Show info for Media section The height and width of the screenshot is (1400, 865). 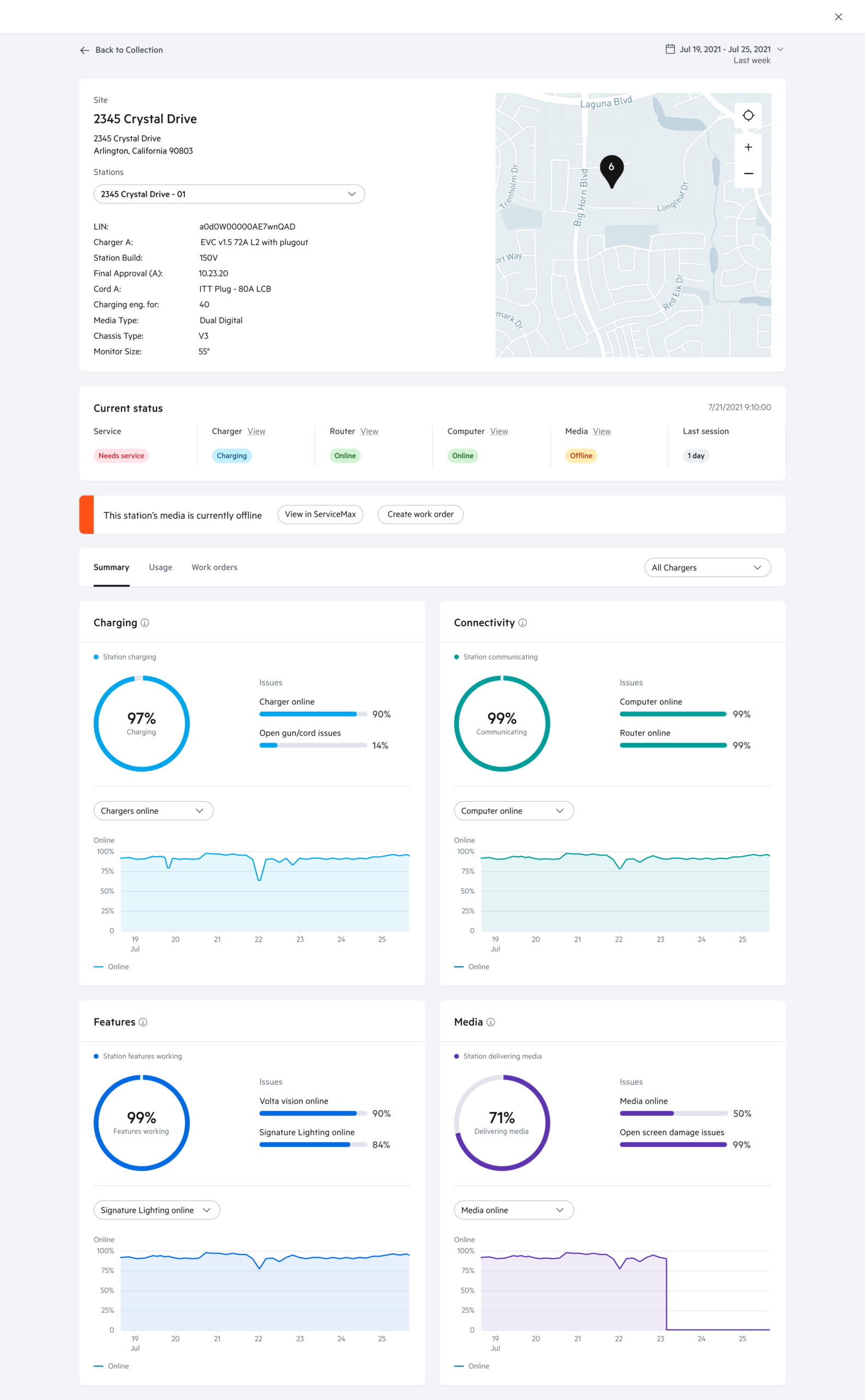pyautogui.click(x=490, y=1022)
